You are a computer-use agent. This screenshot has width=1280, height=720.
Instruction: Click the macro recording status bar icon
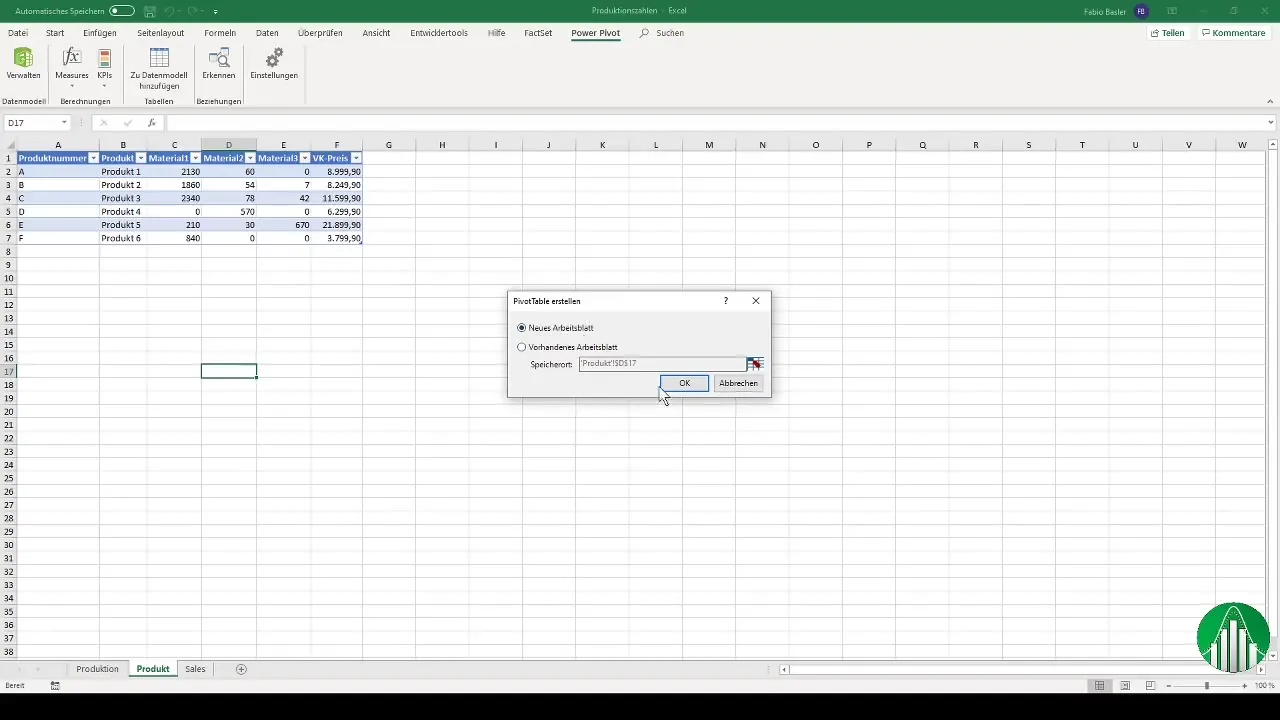pyautogui.click(x=55, y=686)
